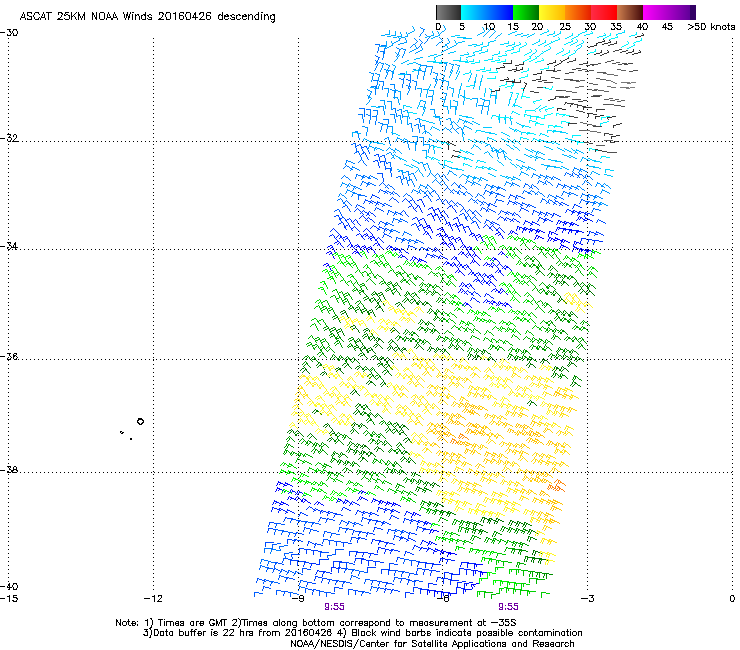Click the gray 0-5 knots color swatch

click(448, 12)
